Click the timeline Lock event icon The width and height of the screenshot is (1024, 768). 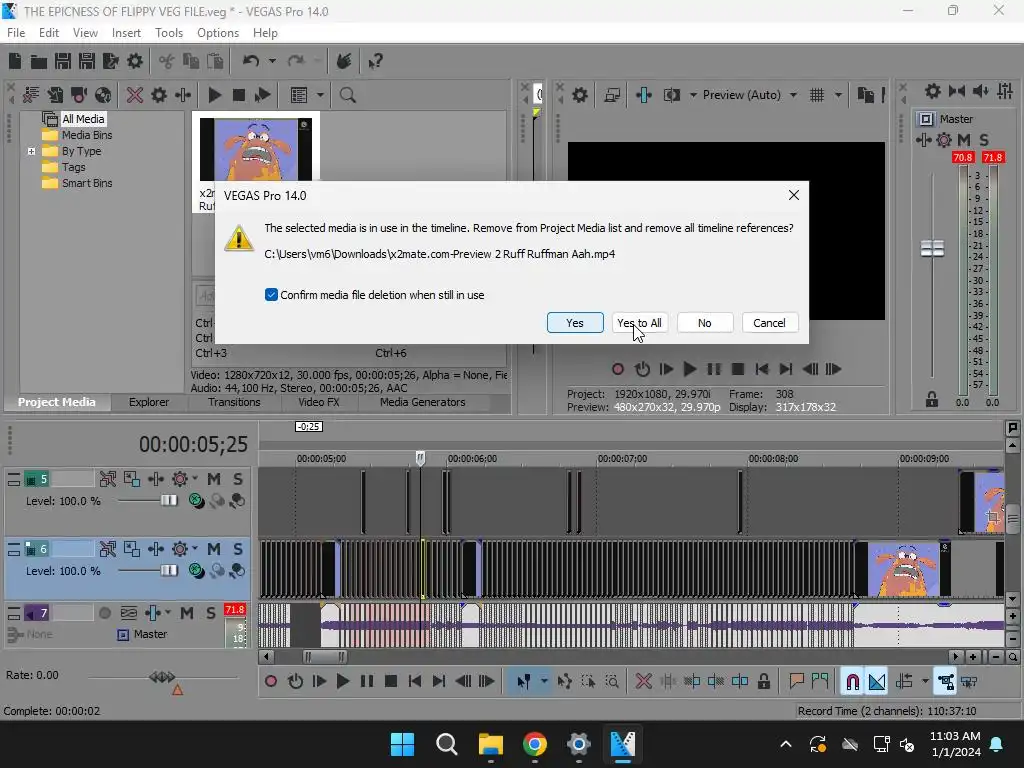763,682
